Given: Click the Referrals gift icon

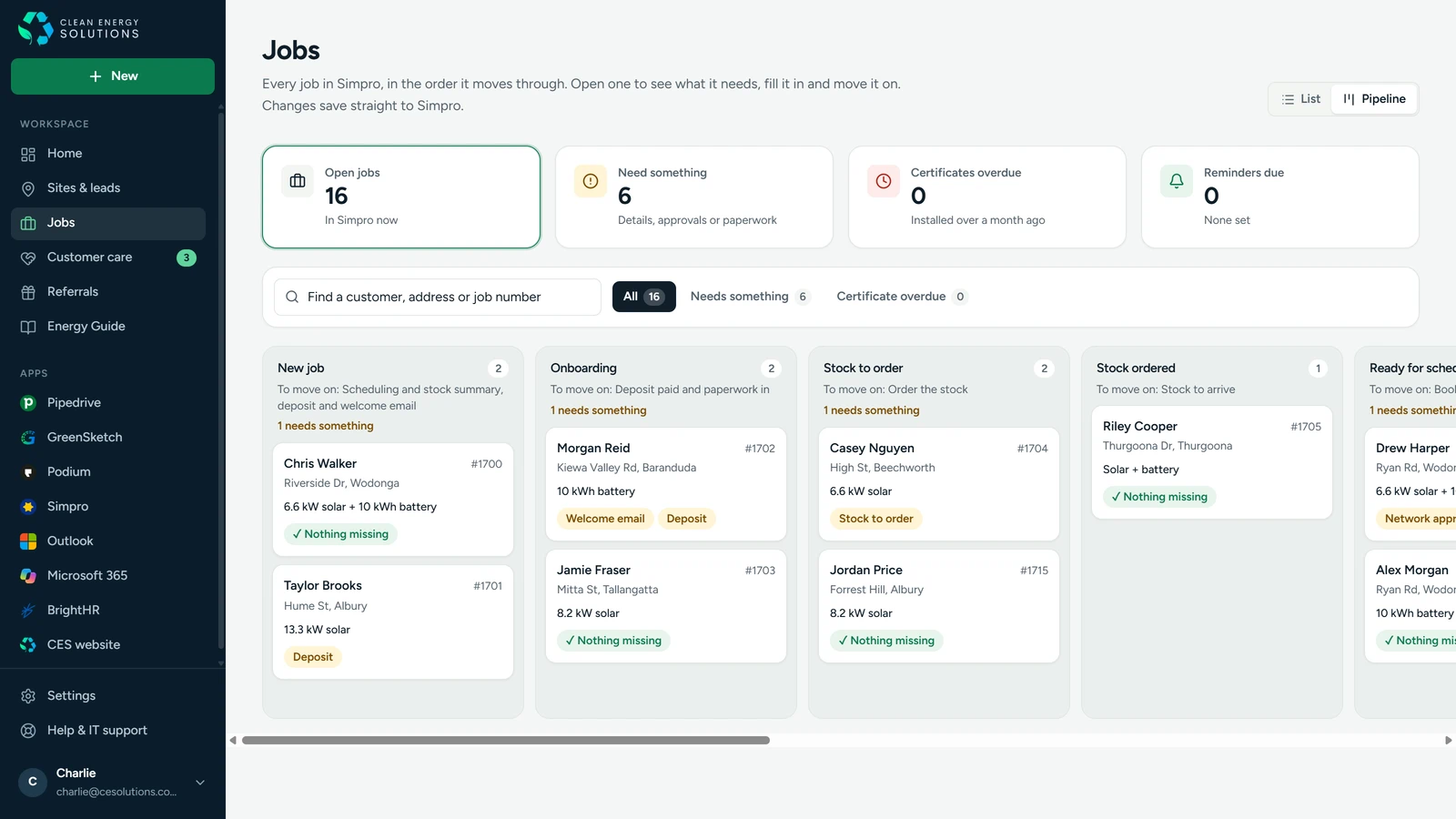Looking at the screenshot, I should coord(28,292).
